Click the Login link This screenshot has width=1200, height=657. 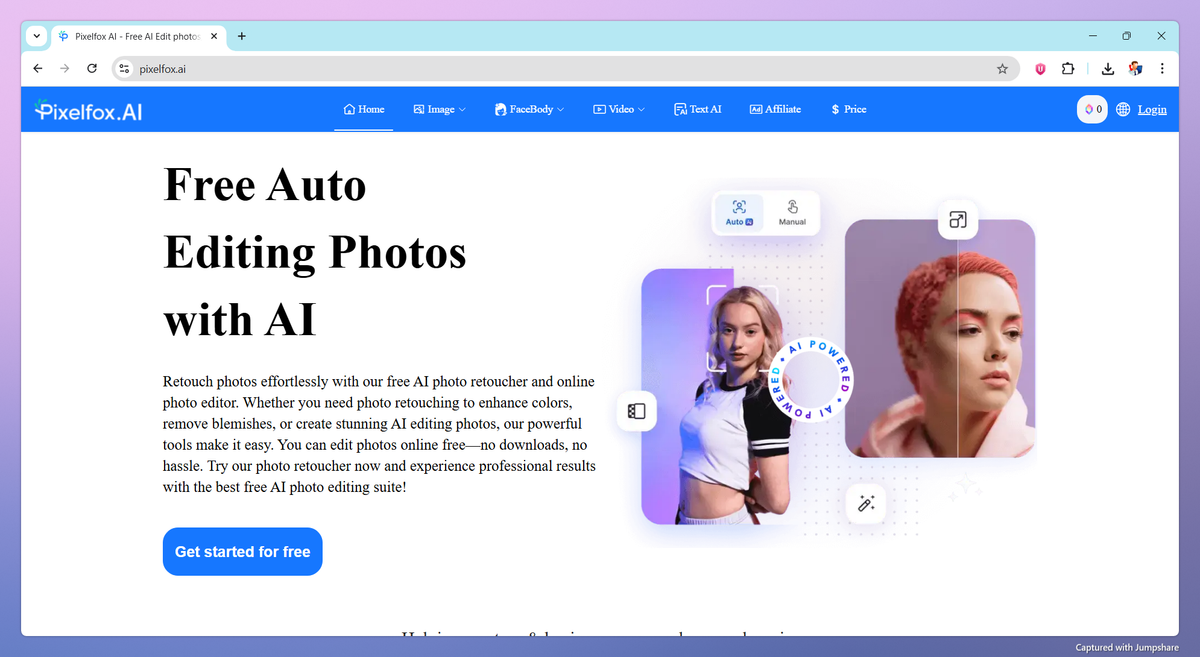tap(1152, 109)
